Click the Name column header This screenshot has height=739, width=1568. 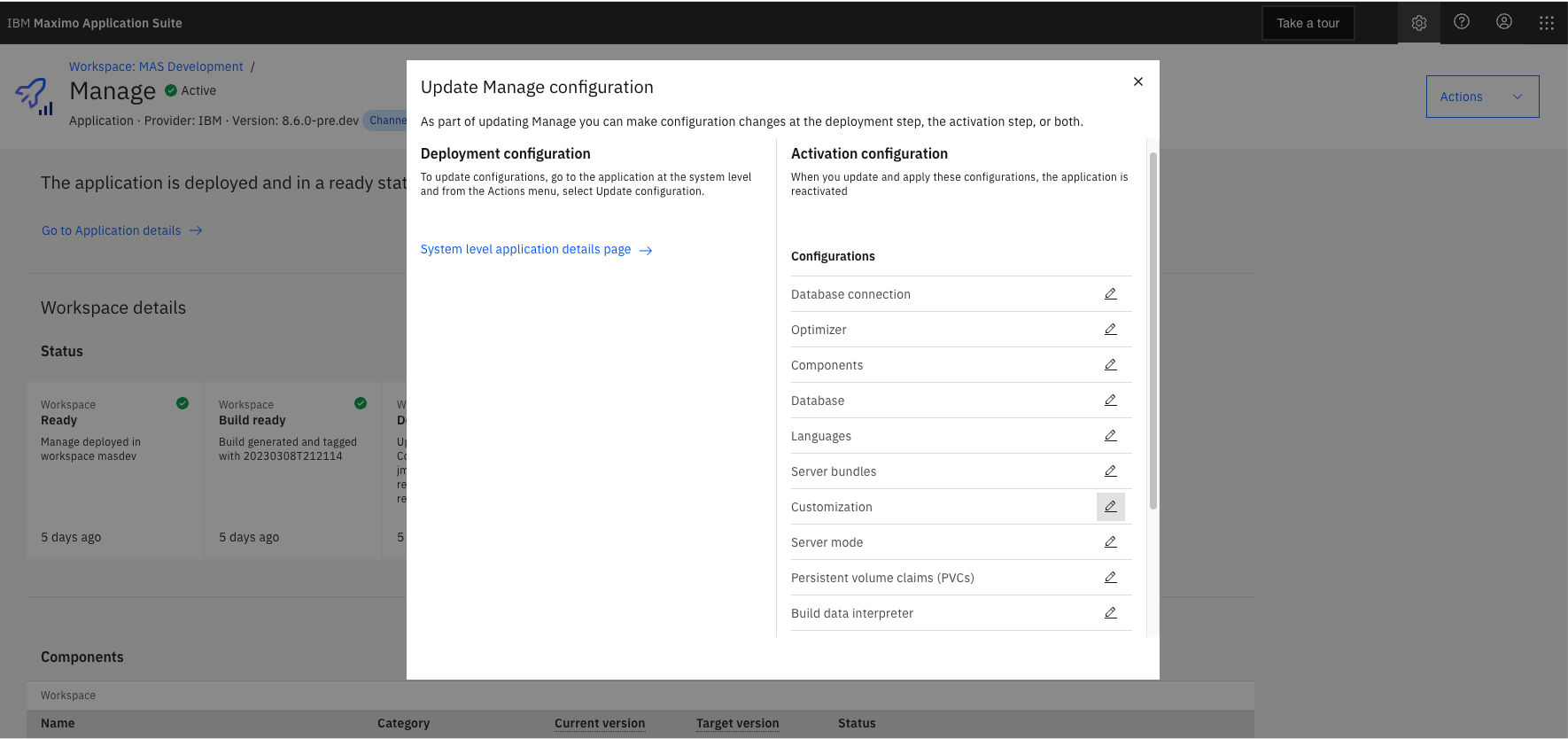[x=58, y=723]
